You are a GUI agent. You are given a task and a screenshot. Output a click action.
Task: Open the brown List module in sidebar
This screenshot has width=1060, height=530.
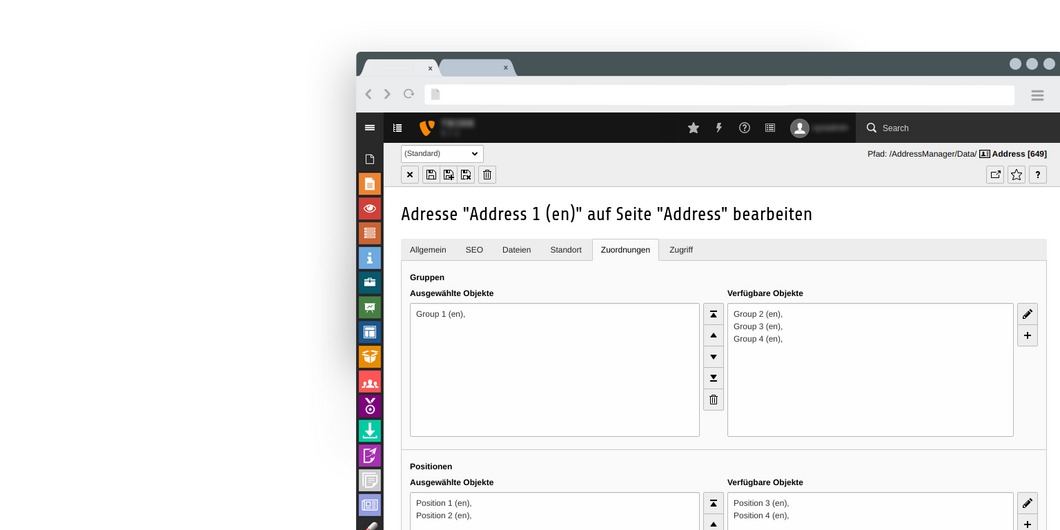(x=370, y=233)
